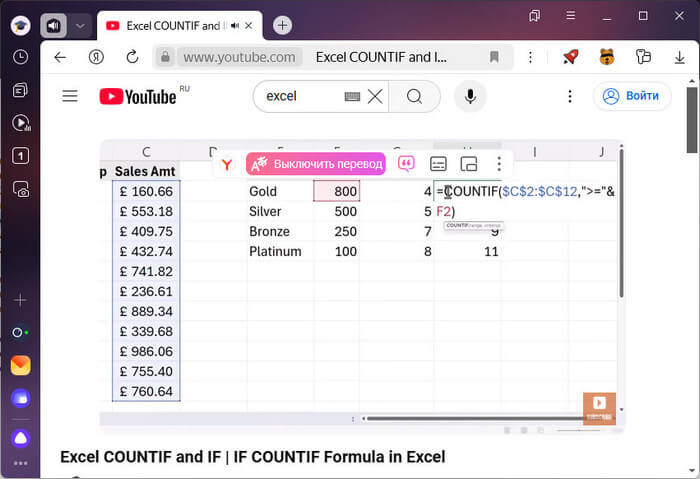
Task: Toggle subtitles in the video overlay
Action: click(x=438, y=164)
